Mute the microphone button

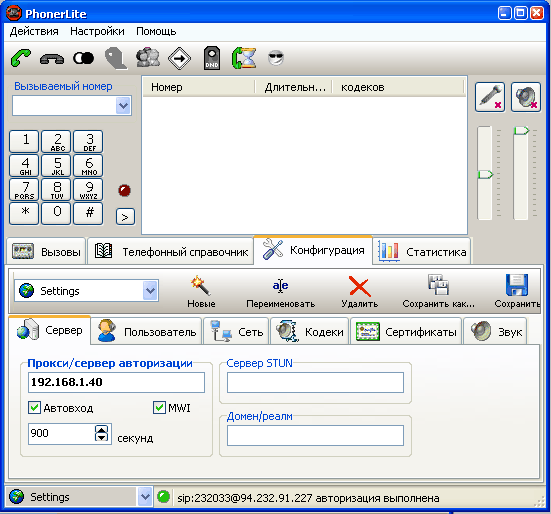tap(490, 97)
